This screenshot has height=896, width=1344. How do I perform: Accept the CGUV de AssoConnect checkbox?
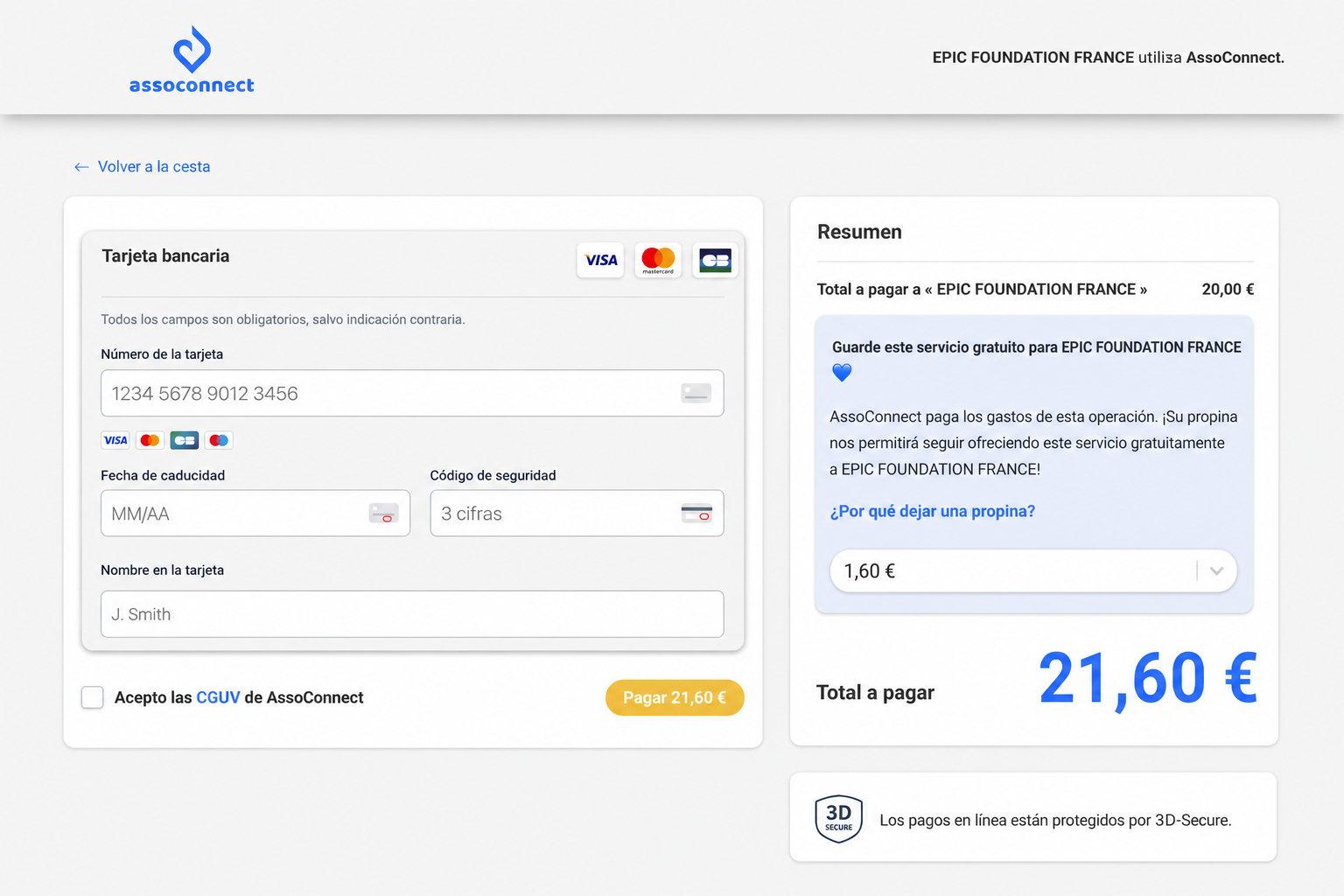click(x=93, y=697)
